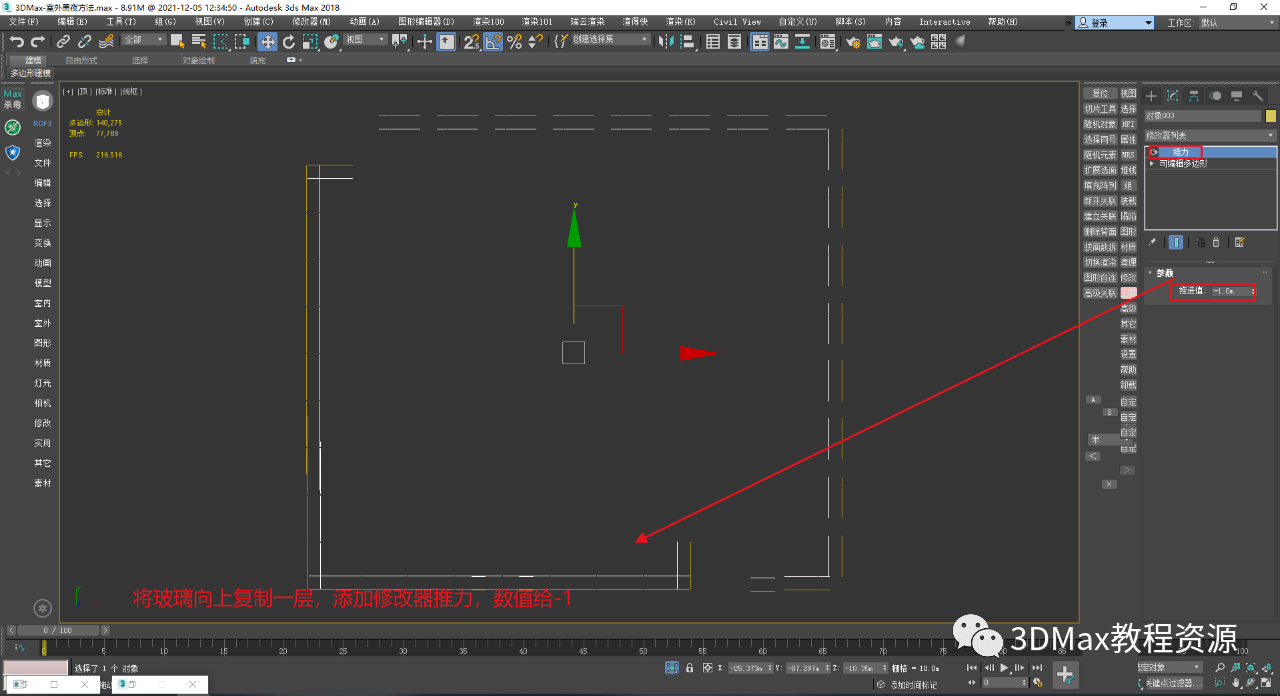The width and height of the screenshot is (1280, 696).
Task: Switch to the Modify command panel icon
Action: (x=1173, y=96)
